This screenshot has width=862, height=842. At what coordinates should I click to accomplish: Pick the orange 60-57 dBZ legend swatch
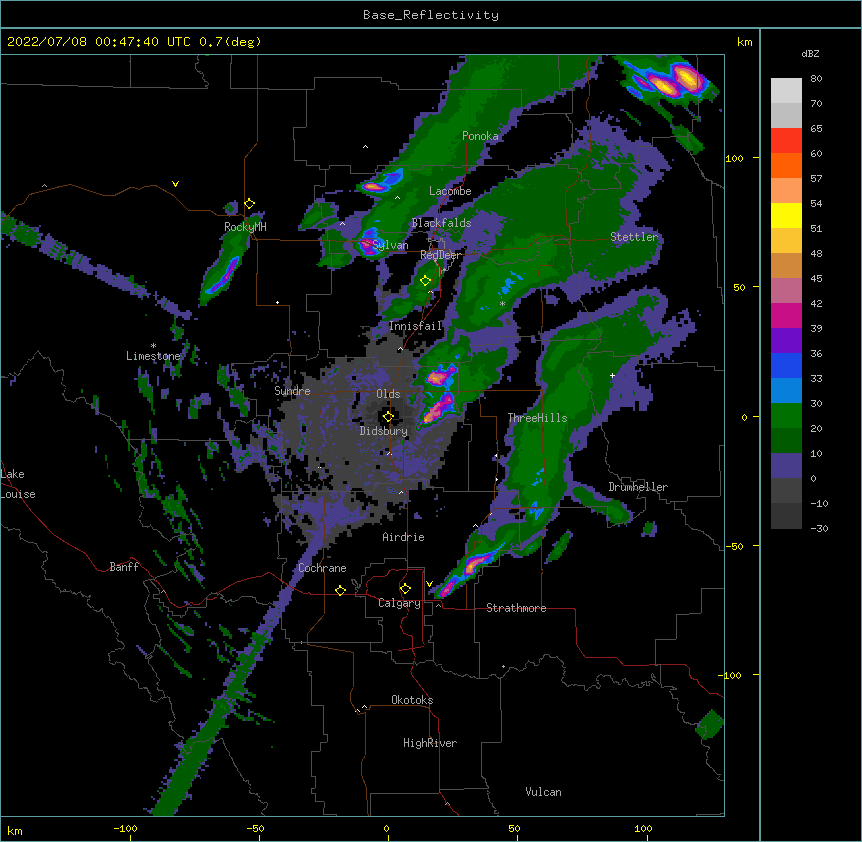(x=786, y=166)
